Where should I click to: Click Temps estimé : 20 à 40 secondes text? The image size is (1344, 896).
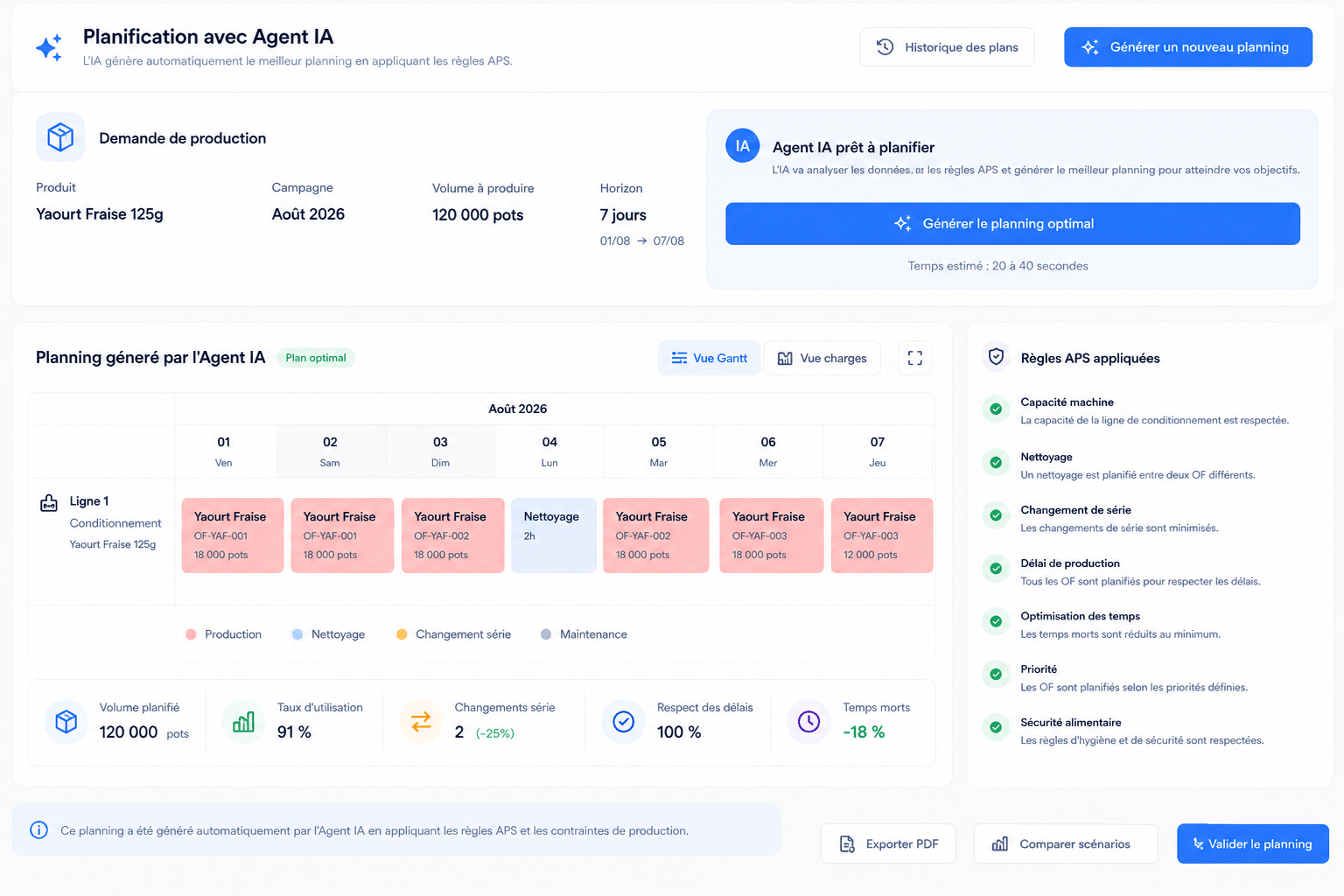click(998, 266)
